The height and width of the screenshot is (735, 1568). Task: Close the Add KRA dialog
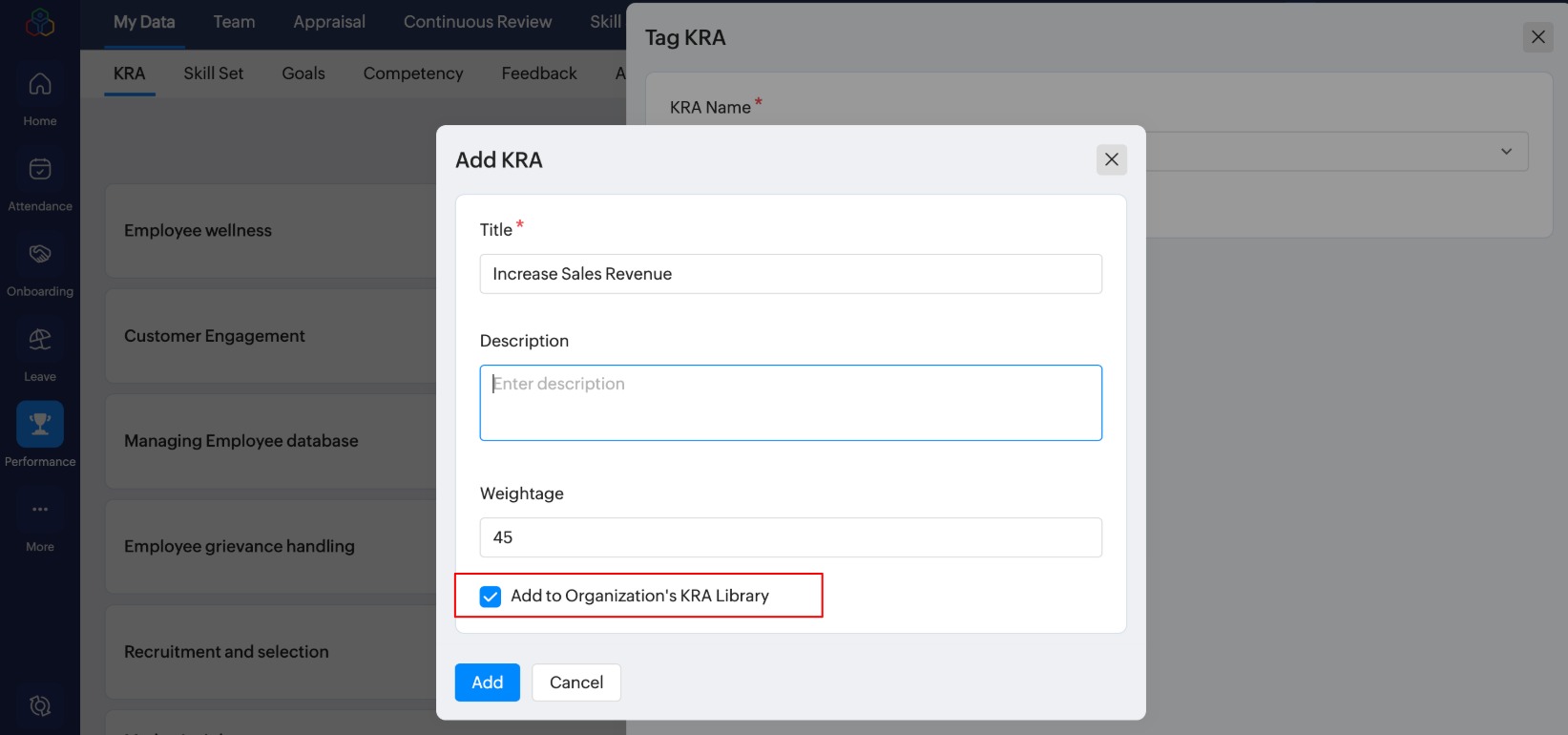1111,159
